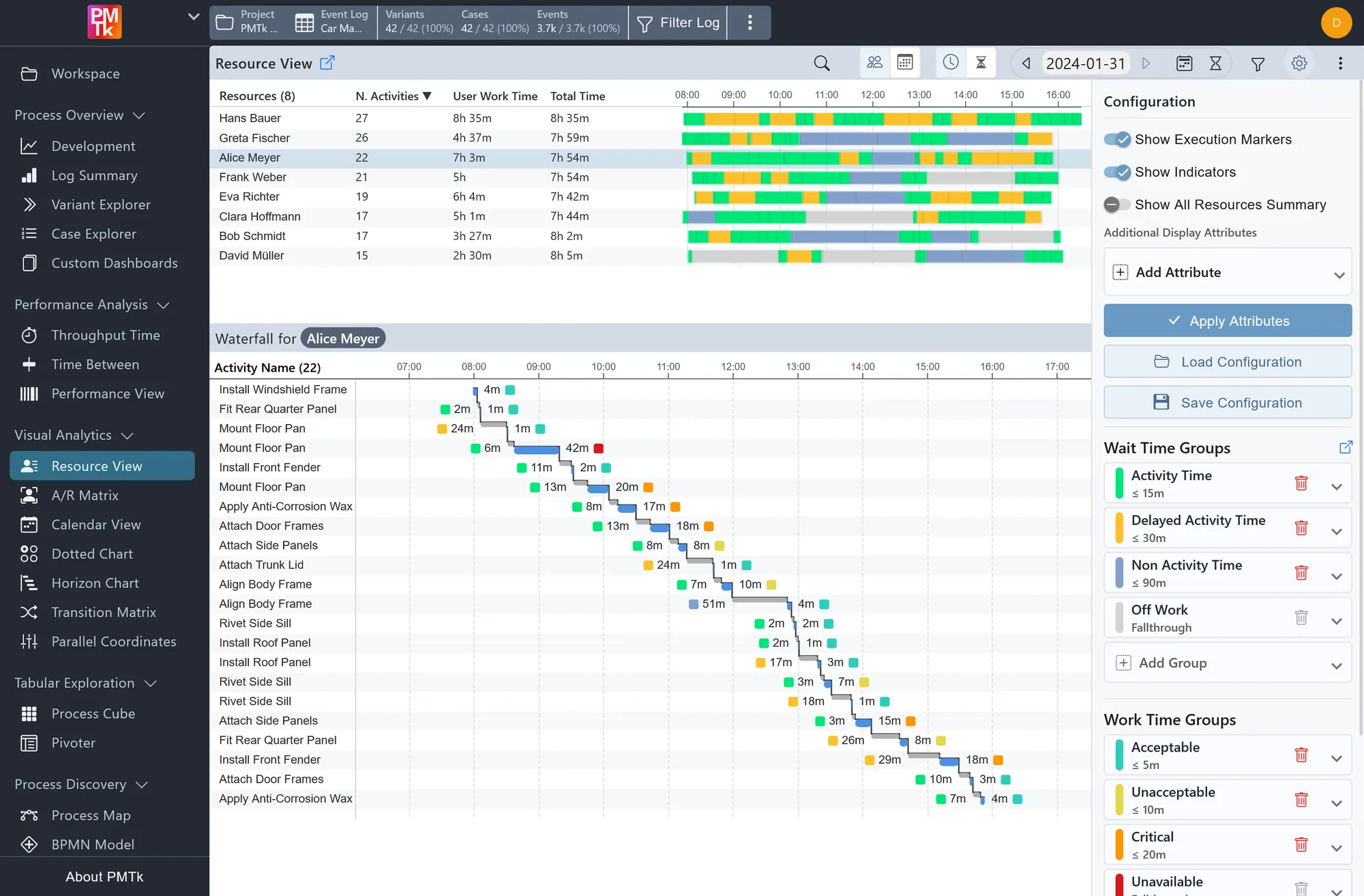Open Wait Time Groups external link icon

1346,447
